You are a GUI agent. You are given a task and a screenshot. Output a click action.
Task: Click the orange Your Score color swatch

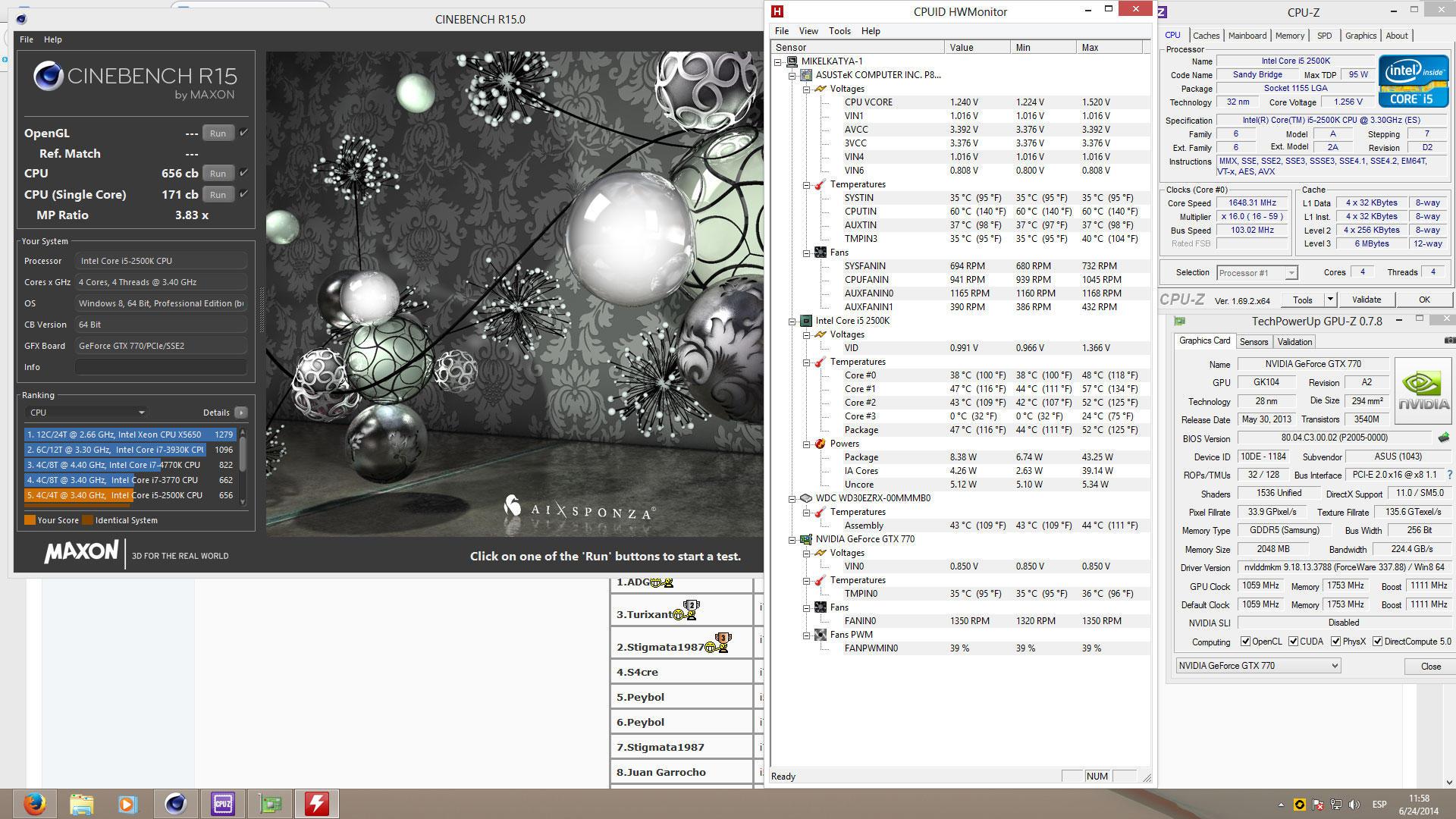(x=30, y=520)
